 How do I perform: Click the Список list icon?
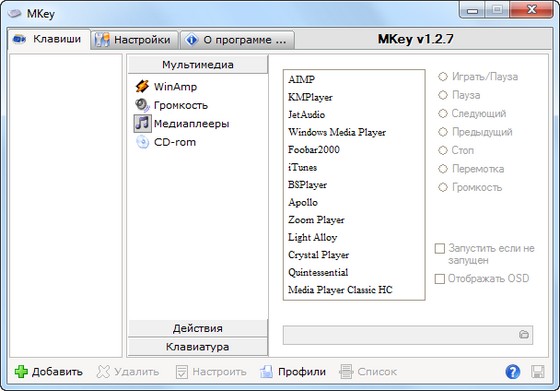[x=346, y=372]
